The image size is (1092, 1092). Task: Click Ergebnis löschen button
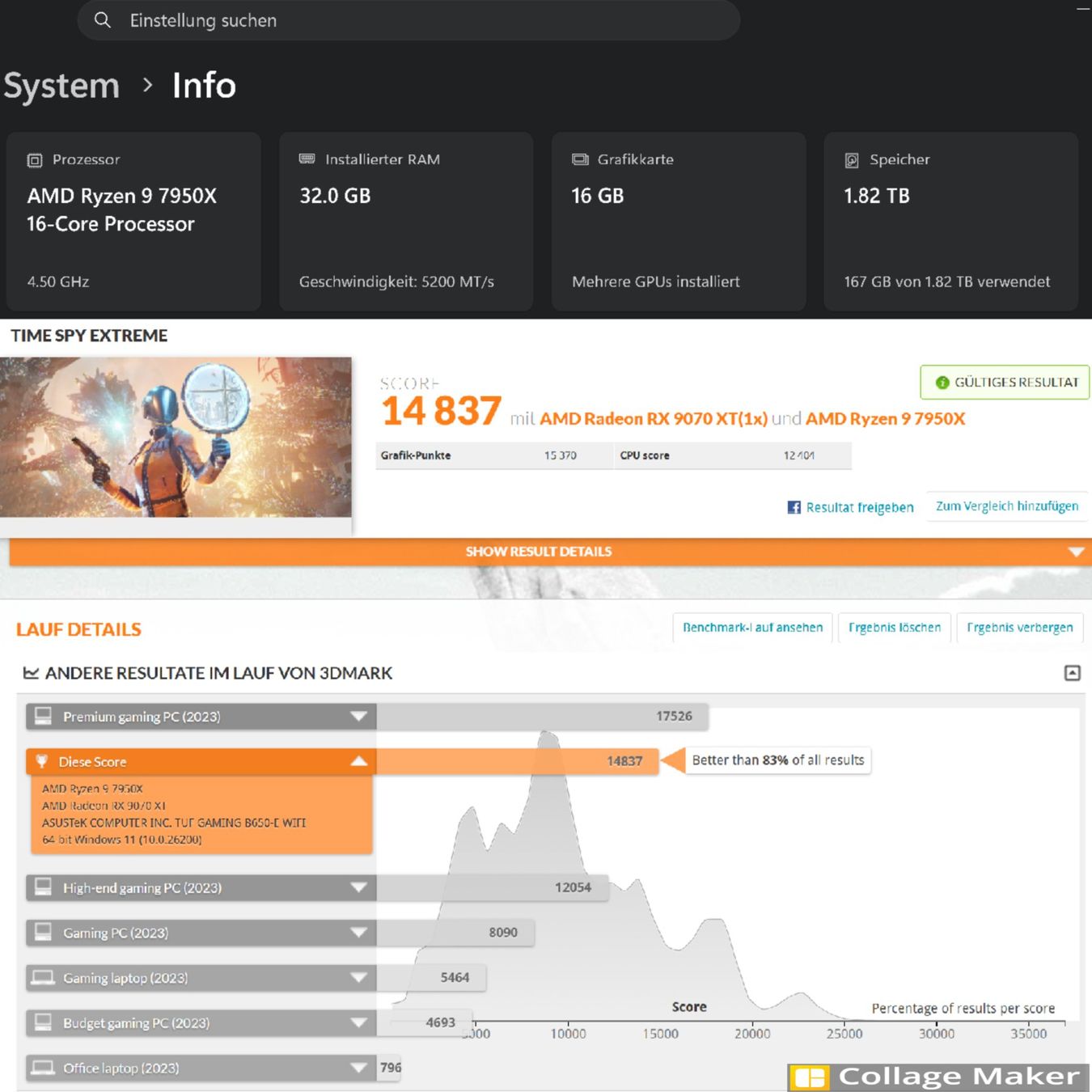click(x=895, y=628)
